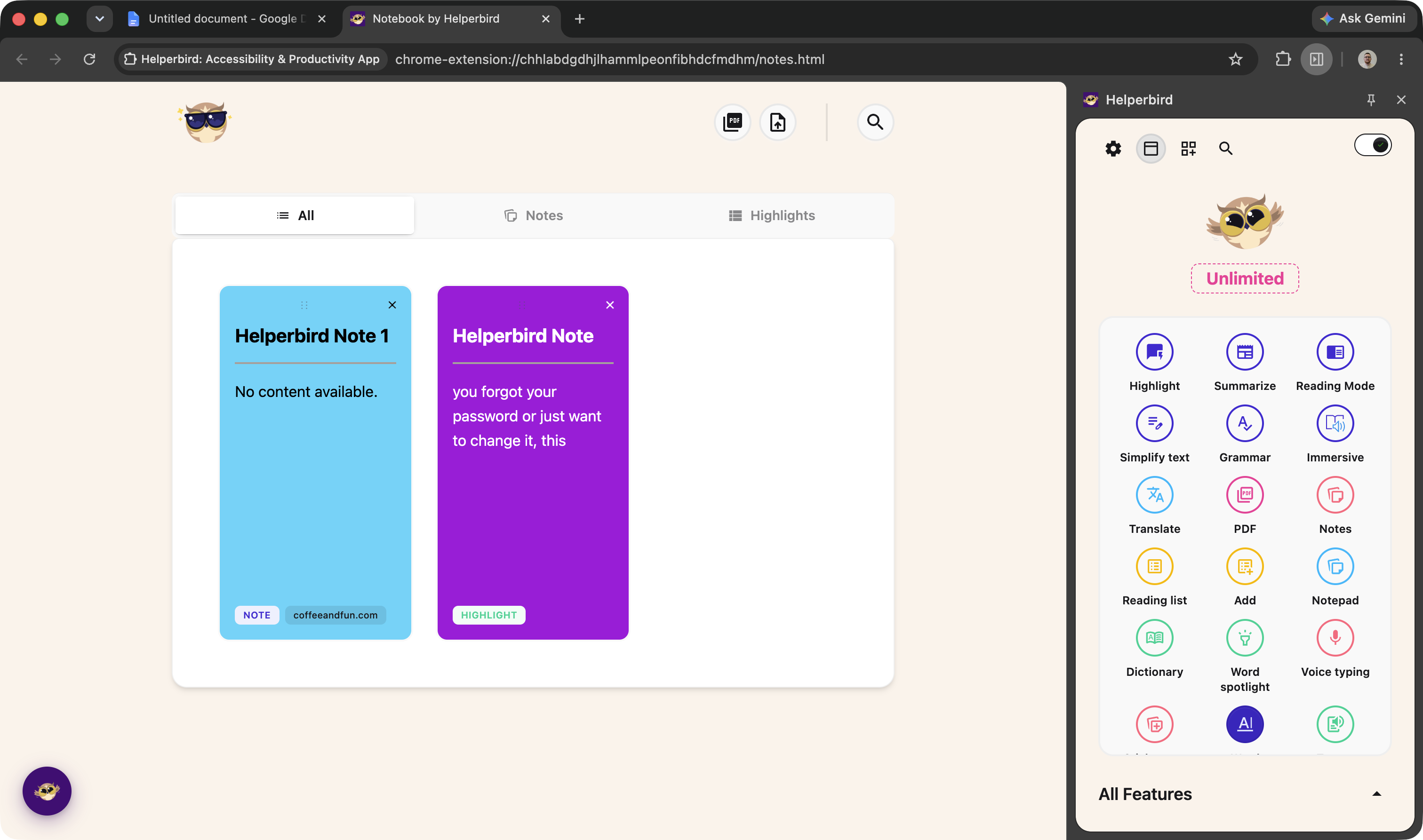
Task: Switch to the Notes tab
Action: click(534, 215)
